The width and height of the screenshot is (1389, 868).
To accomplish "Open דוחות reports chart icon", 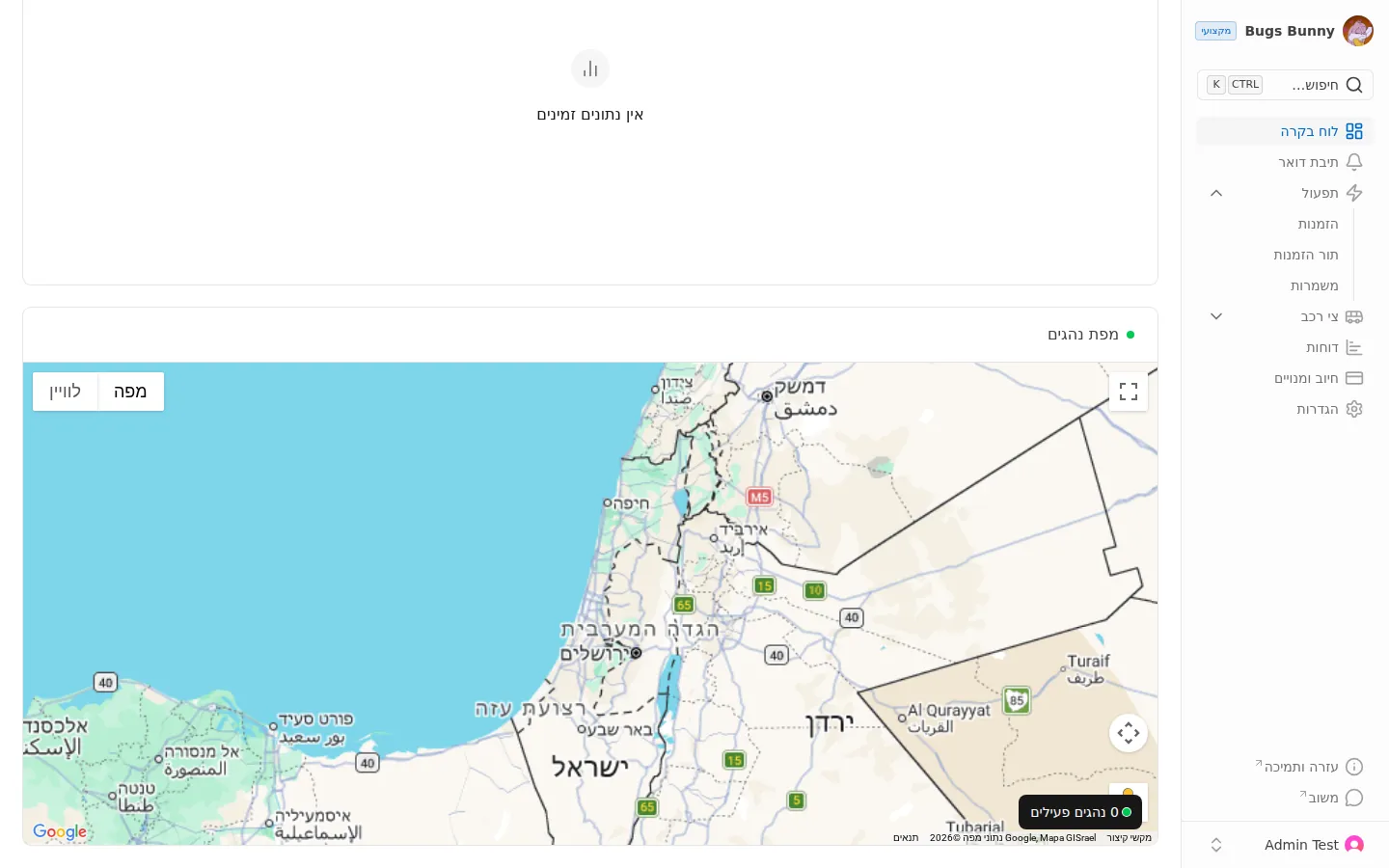I will point(1354,347).
